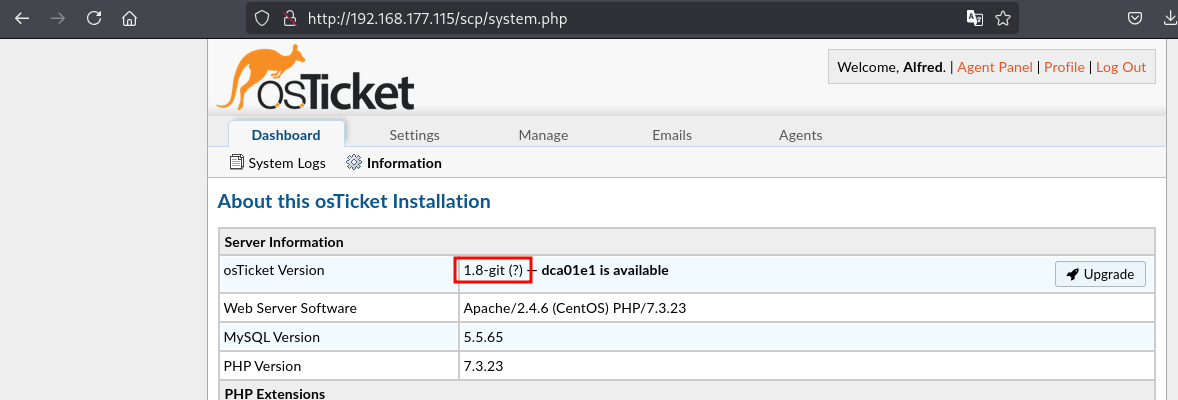This screenshot has width=1178, height=400.
Task: Click the translate page icon
Action: point(974,18)
